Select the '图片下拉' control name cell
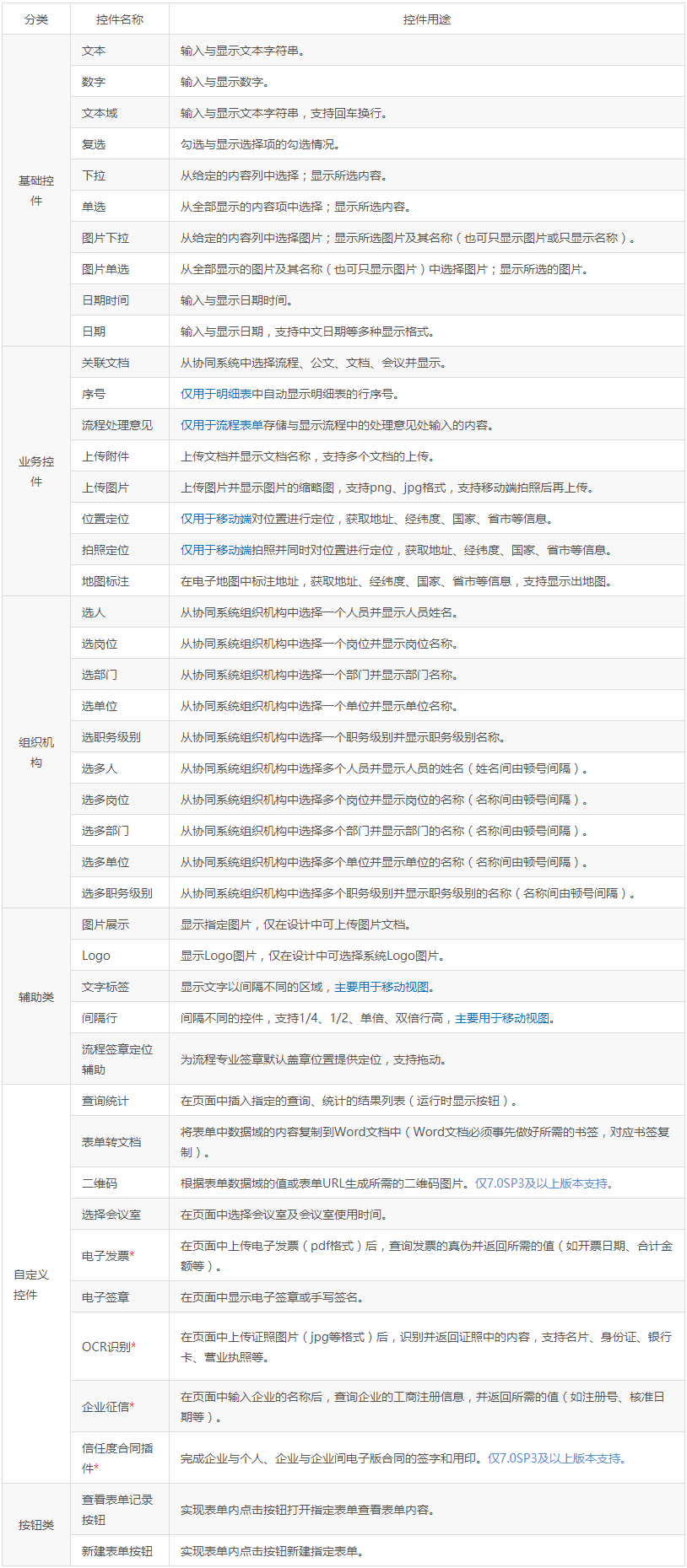Screen dimensions: 687x1568 (120, 238)
